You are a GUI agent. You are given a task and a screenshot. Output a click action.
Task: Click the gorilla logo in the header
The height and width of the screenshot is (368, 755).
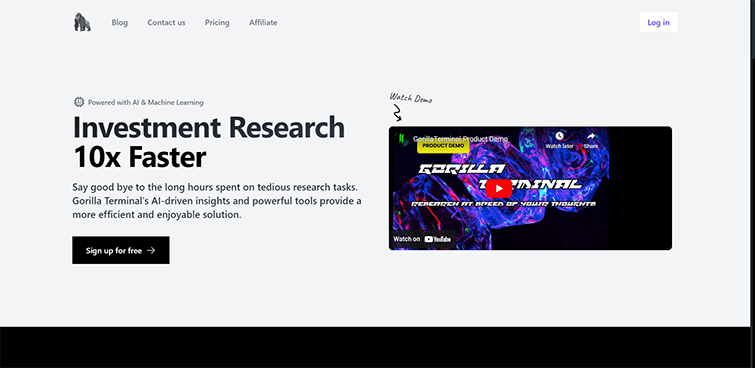click(82, 22)
